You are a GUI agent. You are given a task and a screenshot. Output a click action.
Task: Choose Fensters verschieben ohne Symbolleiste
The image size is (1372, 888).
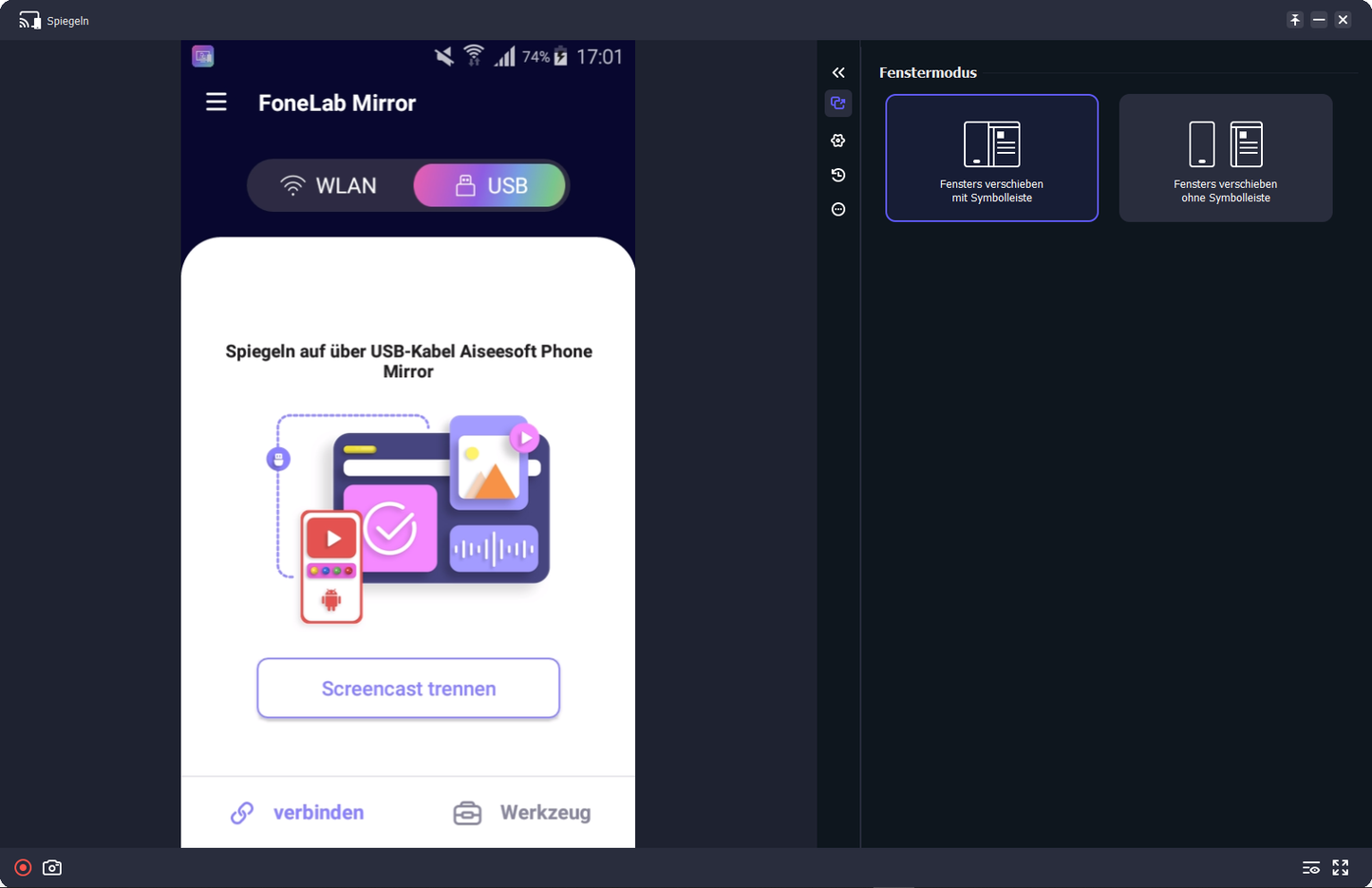pyautogui.click(x=1226, y=158)
